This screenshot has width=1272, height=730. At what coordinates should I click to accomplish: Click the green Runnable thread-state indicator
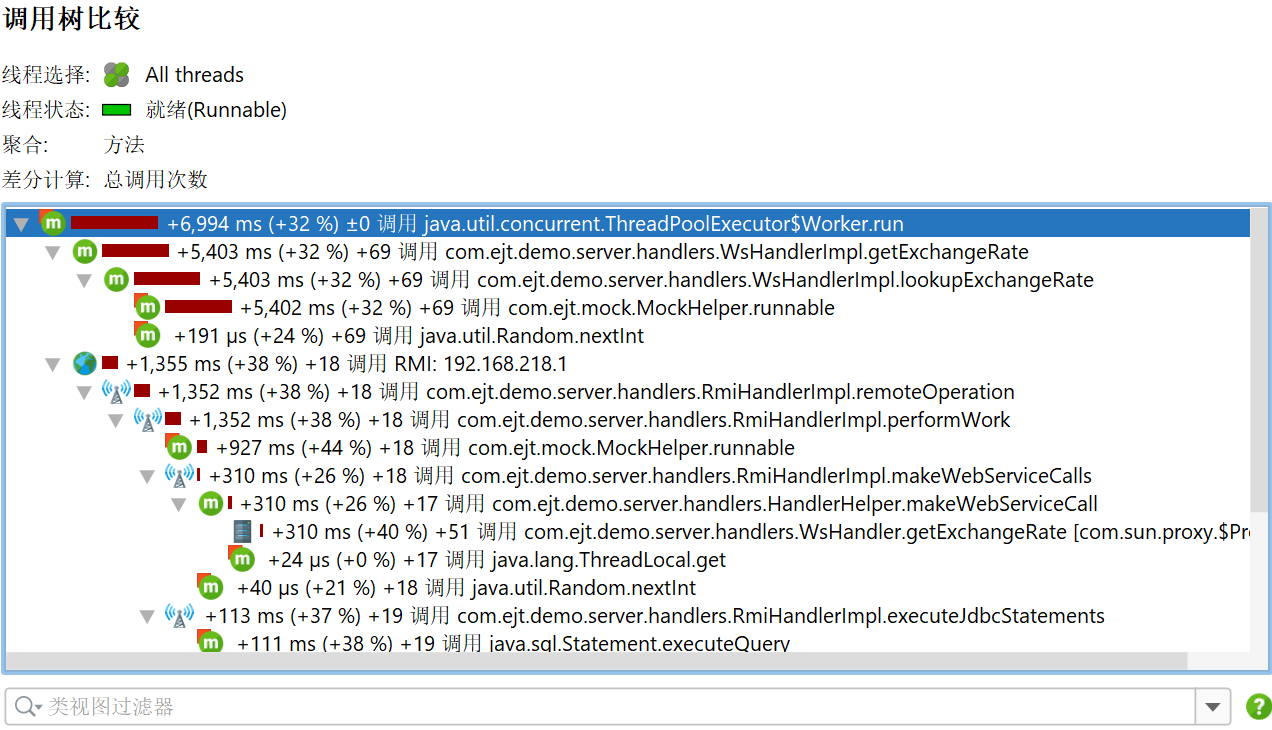pos(117,110)
